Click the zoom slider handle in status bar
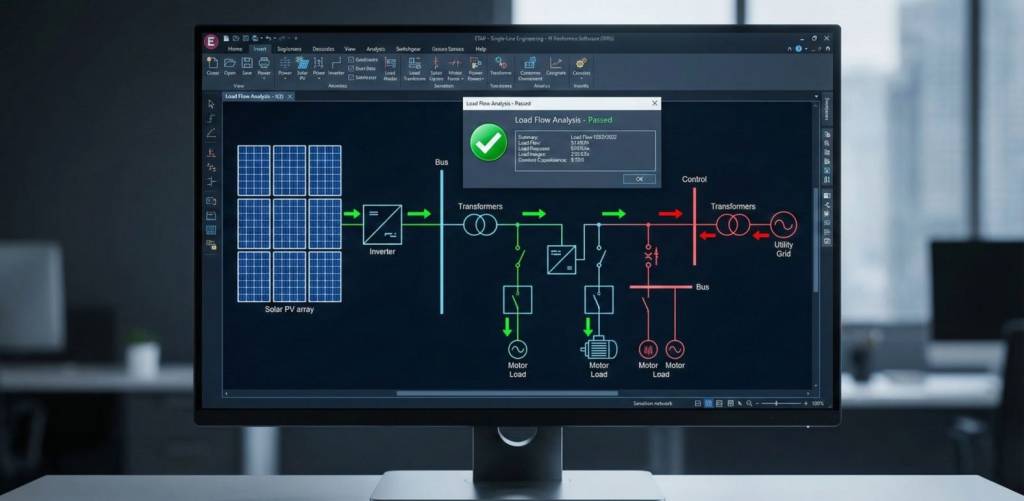This screenshot has width=1024, height=501. pos(776,404)
